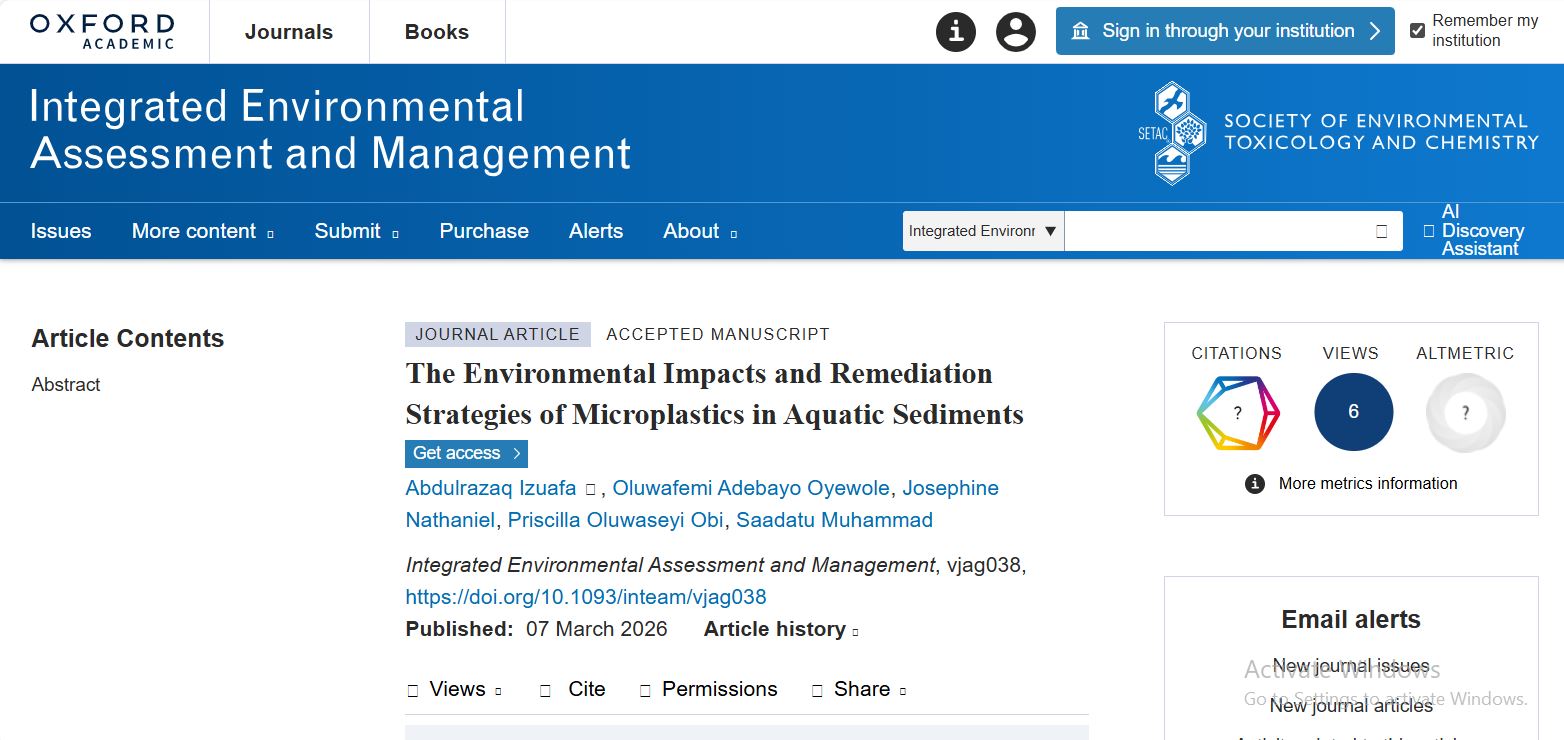Click the citations Dimensions badge
1564x740 pixels.
1237,413
